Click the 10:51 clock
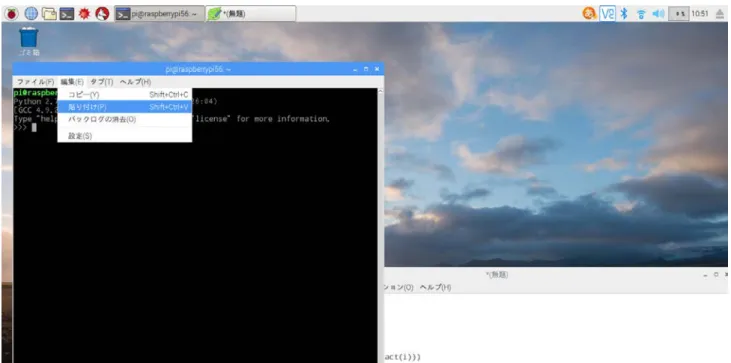 (700, 14)
